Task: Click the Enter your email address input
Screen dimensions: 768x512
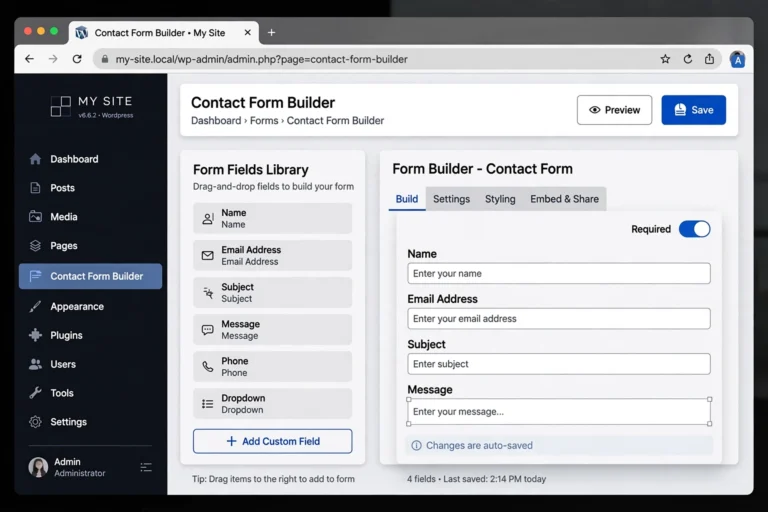Action: (x=559, y=319)
